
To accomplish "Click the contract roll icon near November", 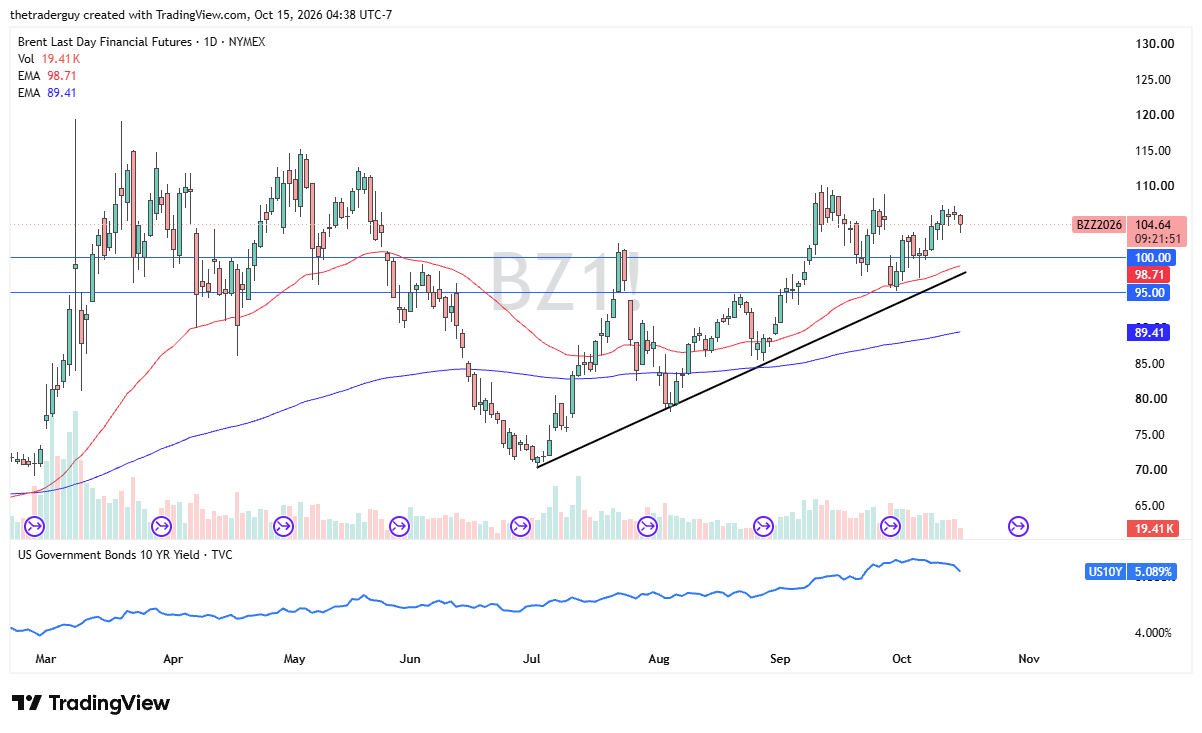I will coord(1018,526).
